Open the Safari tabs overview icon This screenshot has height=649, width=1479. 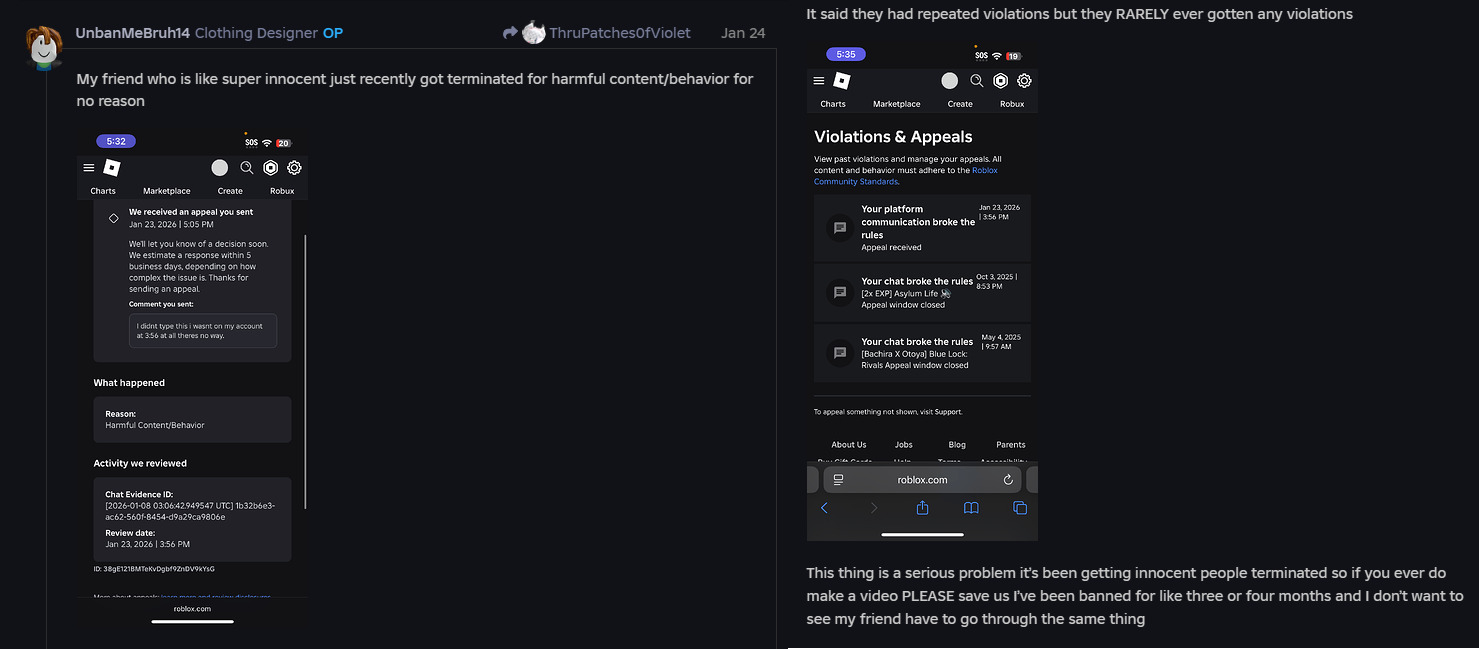coord(1020,508)
